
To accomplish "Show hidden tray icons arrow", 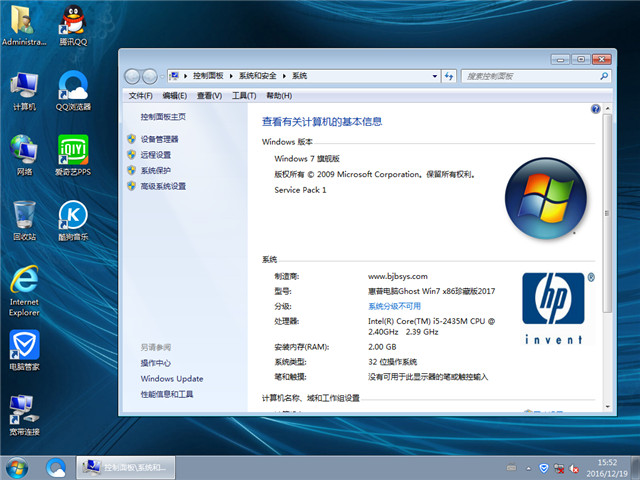I will (528, 469).
